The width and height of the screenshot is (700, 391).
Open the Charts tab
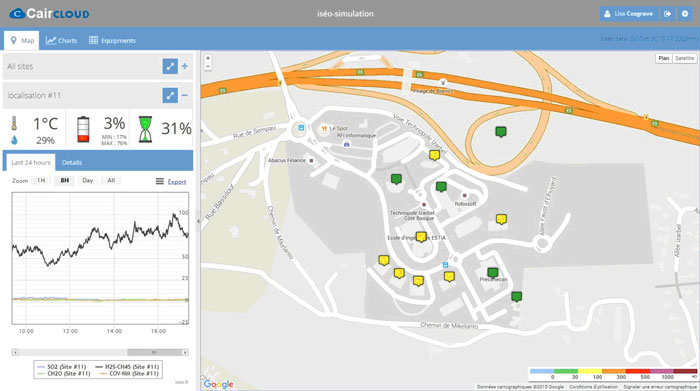(x=61, y=41)
